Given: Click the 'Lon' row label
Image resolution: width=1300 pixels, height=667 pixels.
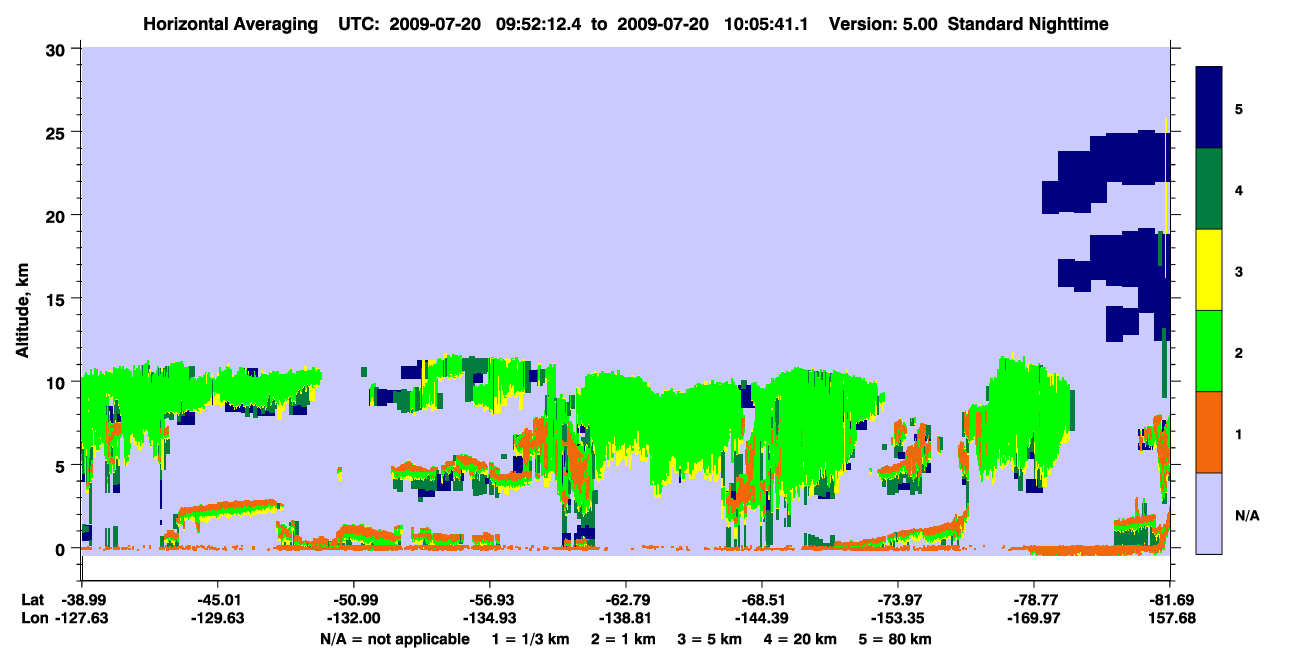Looking at the screenshot, I should (33, 619).
